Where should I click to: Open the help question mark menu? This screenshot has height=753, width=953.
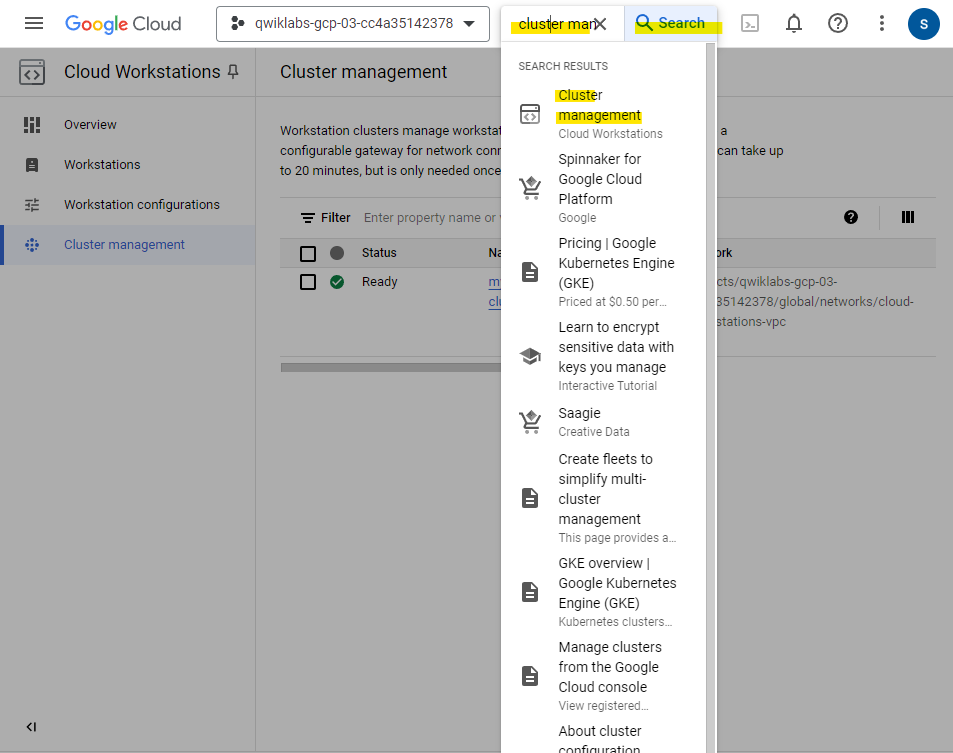(x=838, y=24)
